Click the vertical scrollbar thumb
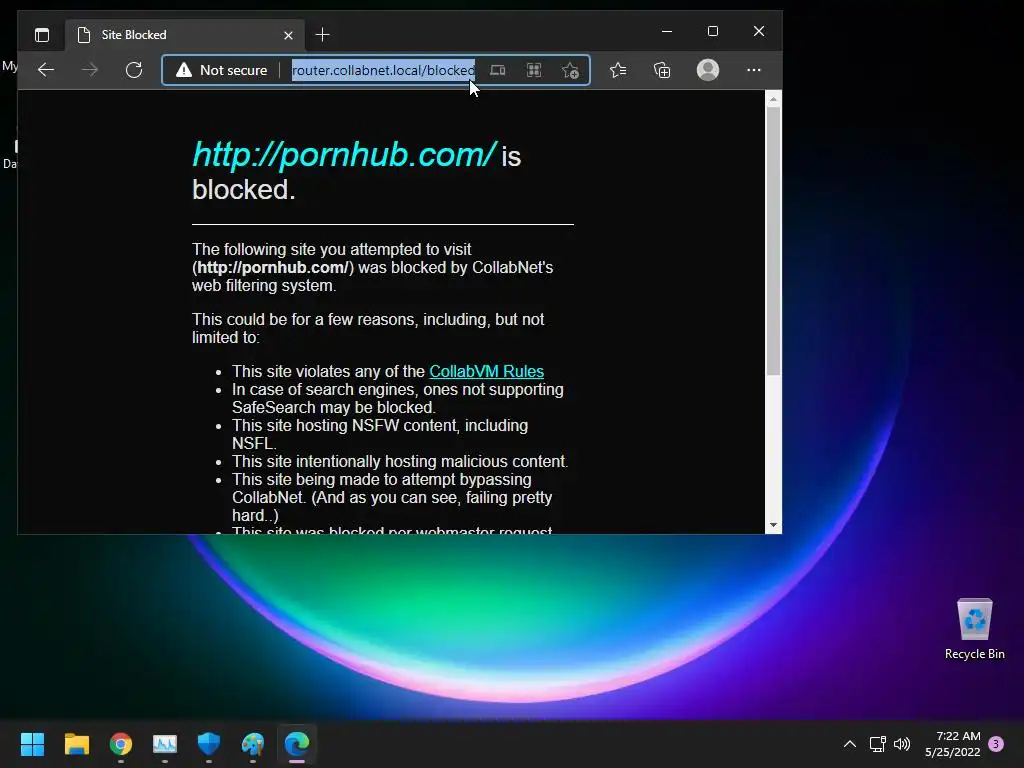This screenshot has width=1024, height=768. (x=773, y=241)
